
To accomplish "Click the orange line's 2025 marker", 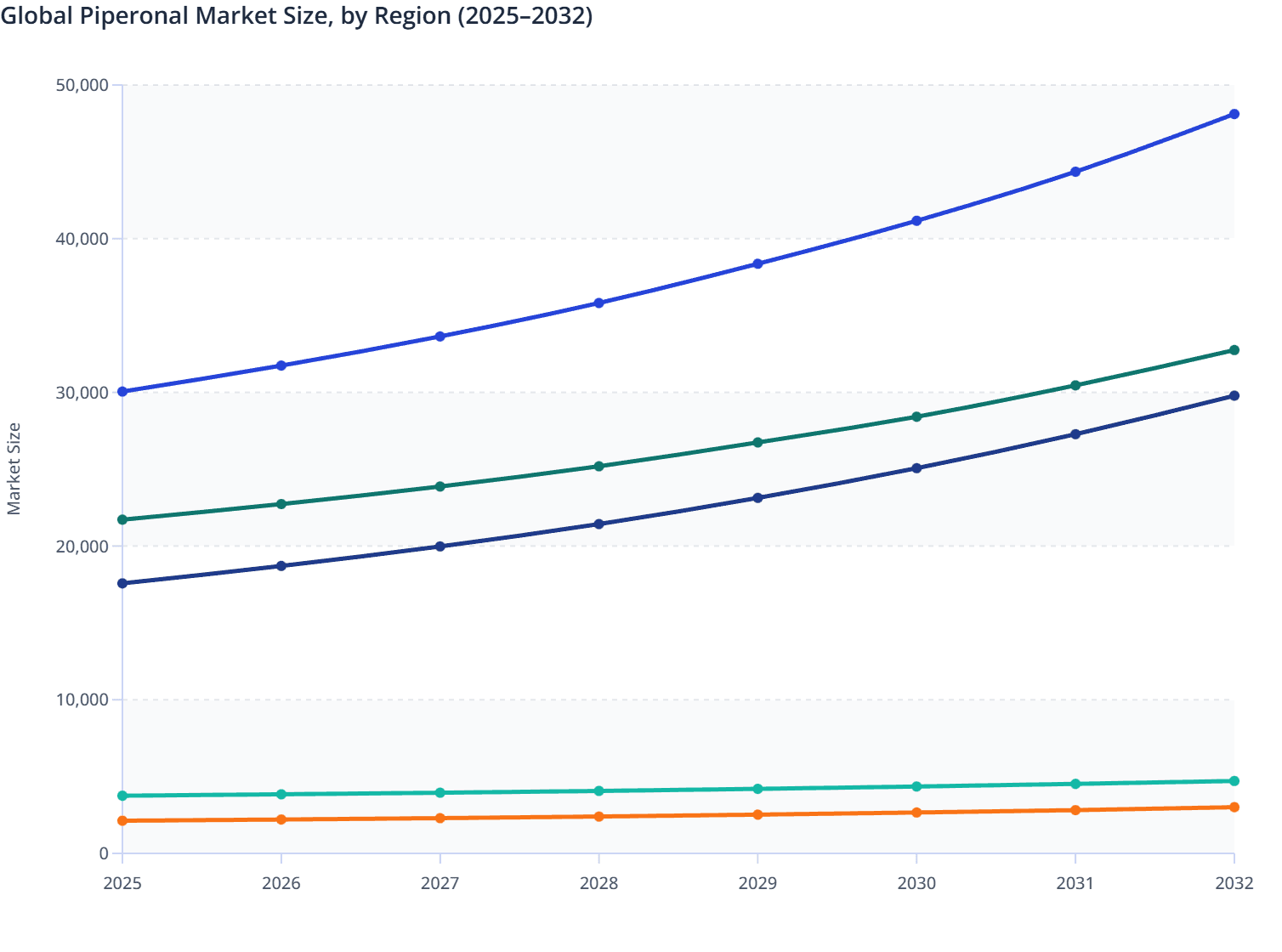I will (121, 821).
